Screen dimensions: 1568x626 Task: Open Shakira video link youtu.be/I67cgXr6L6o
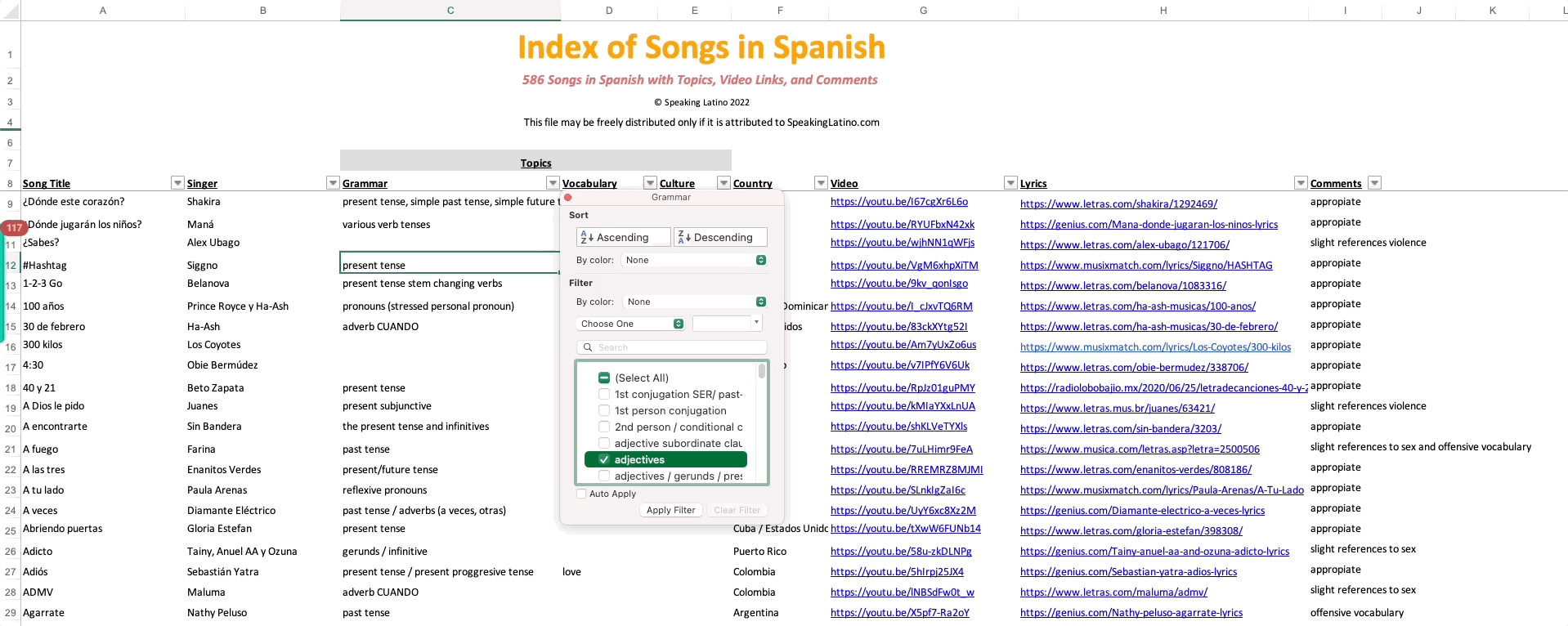(899, 202)
